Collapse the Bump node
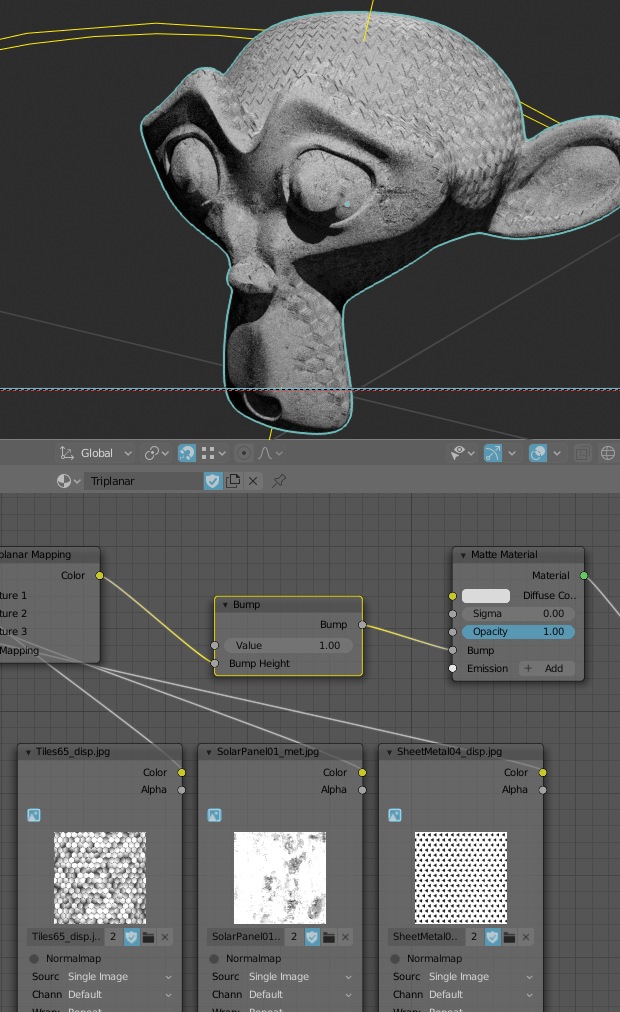 (x=224, y=605)
